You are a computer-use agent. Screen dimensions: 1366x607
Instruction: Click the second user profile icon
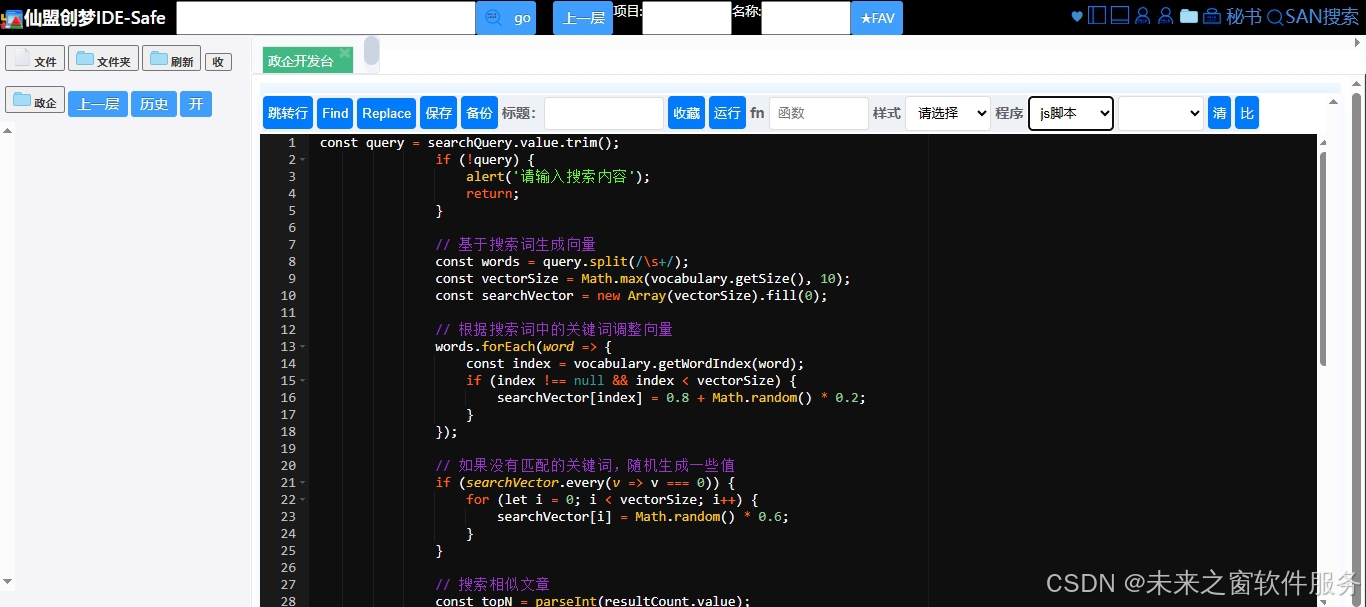[1165, 16]
